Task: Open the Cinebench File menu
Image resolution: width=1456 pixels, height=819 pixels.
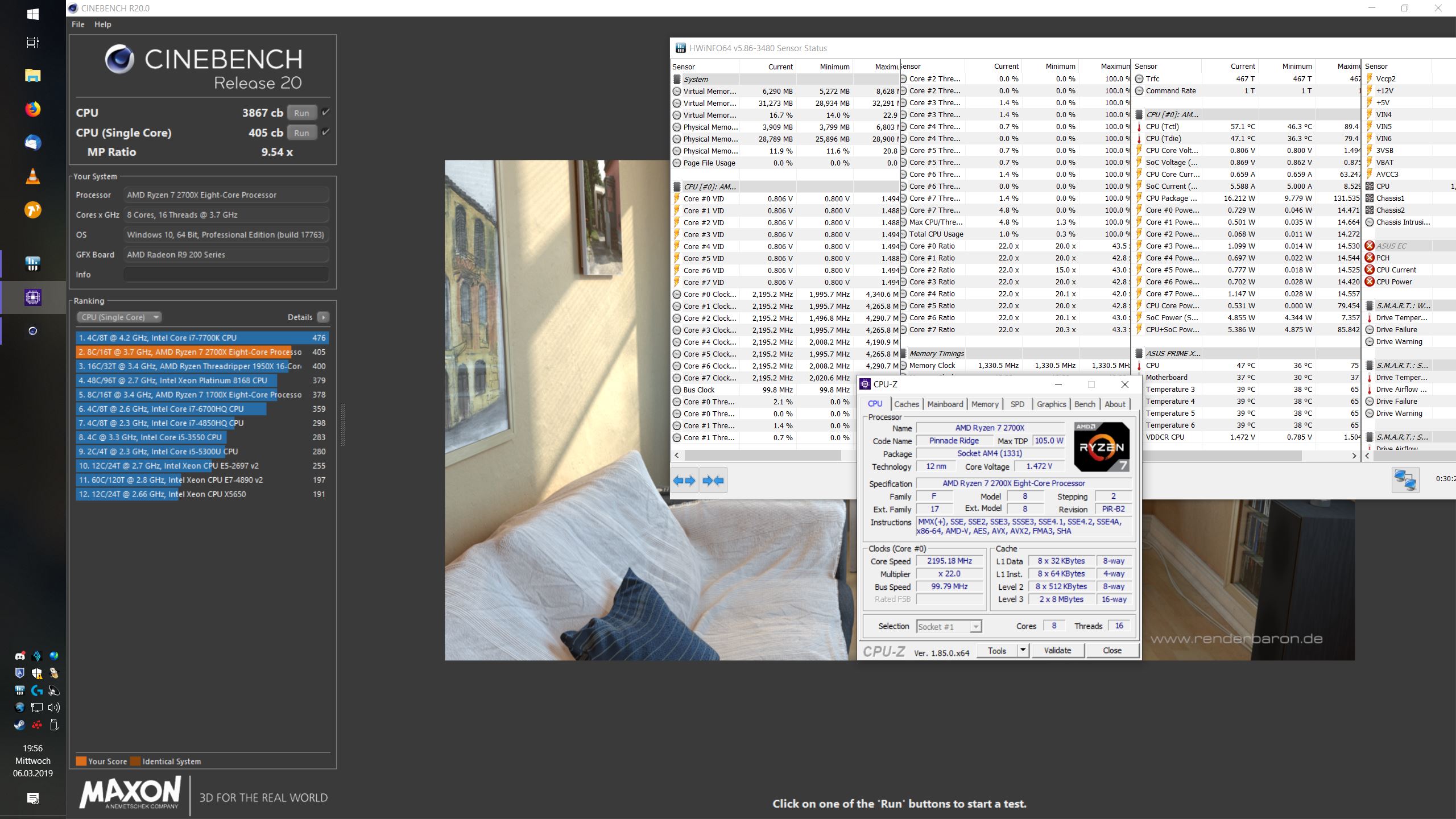Action: 78,24
